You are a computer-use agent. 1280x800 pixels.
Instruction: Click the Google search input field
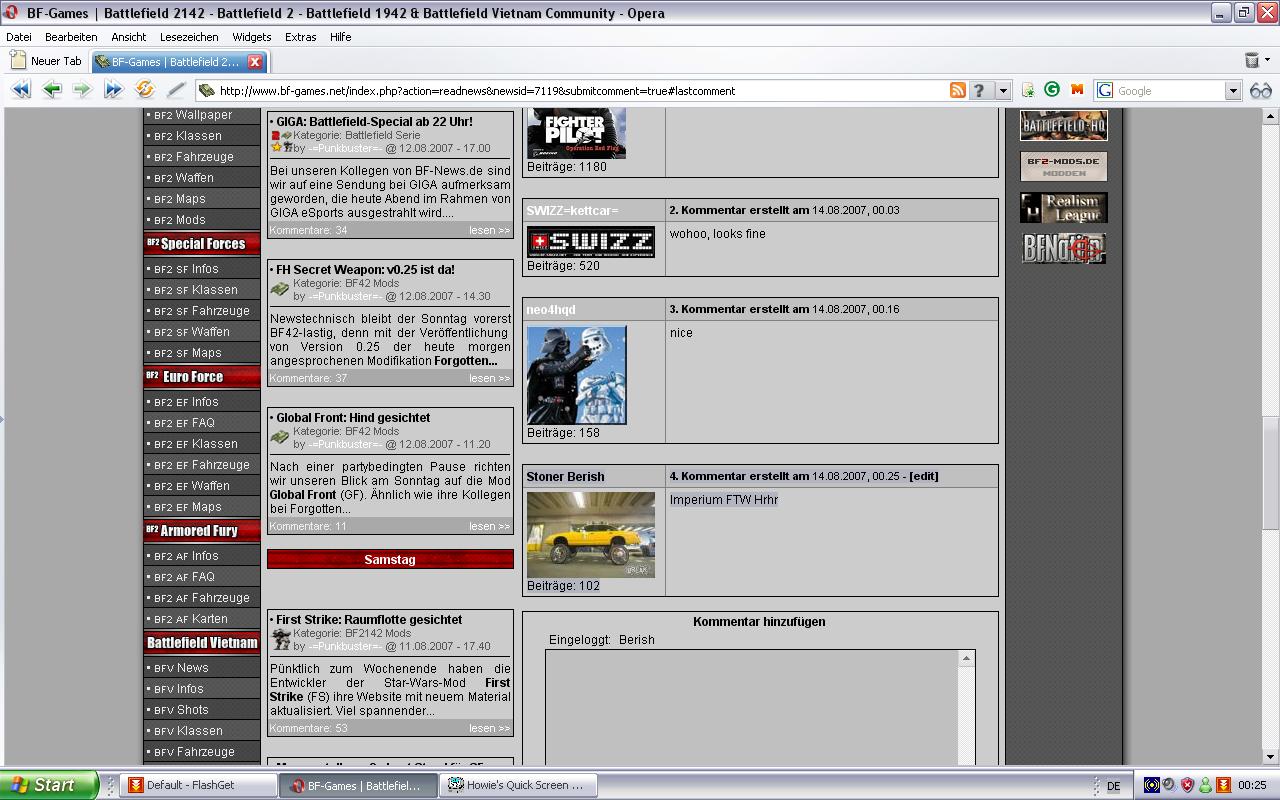click(1168, 90)
